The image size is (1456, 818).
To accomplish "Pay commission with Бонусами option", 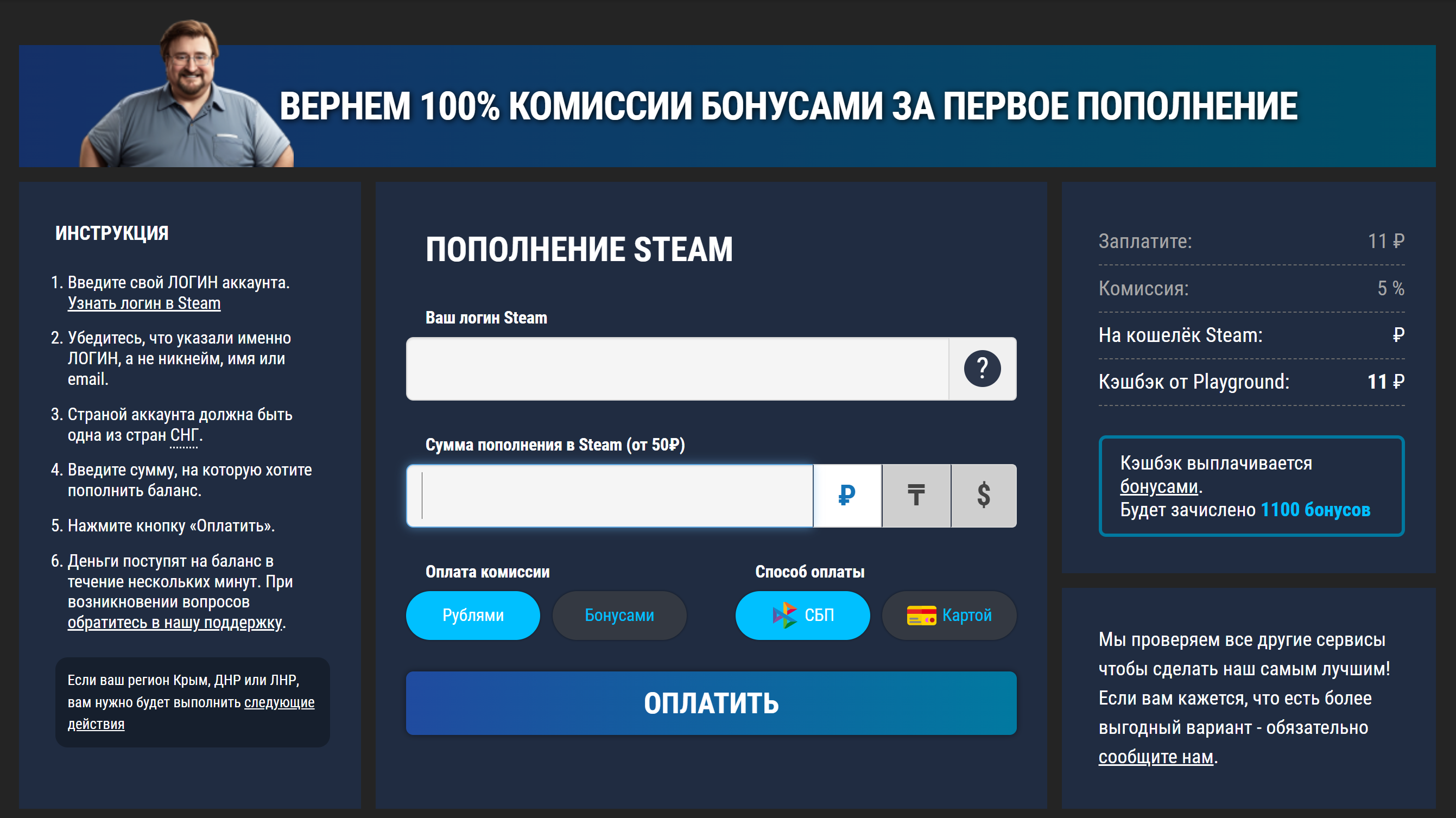I will (x=619, y=615).
